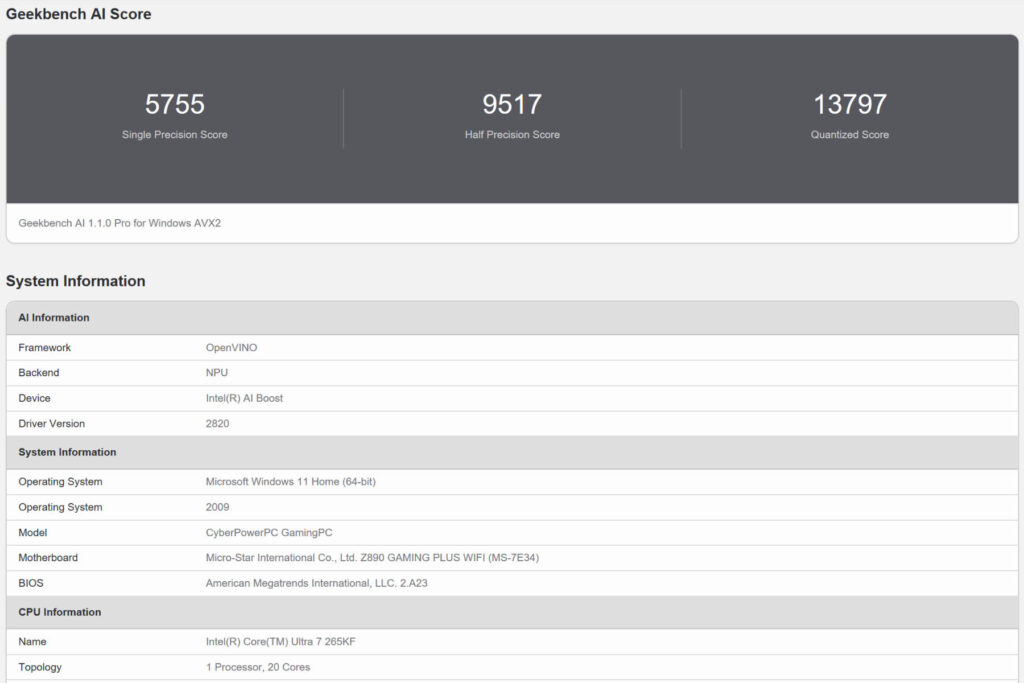Select the NPU backend value
1024x683 pixels.
217,373
